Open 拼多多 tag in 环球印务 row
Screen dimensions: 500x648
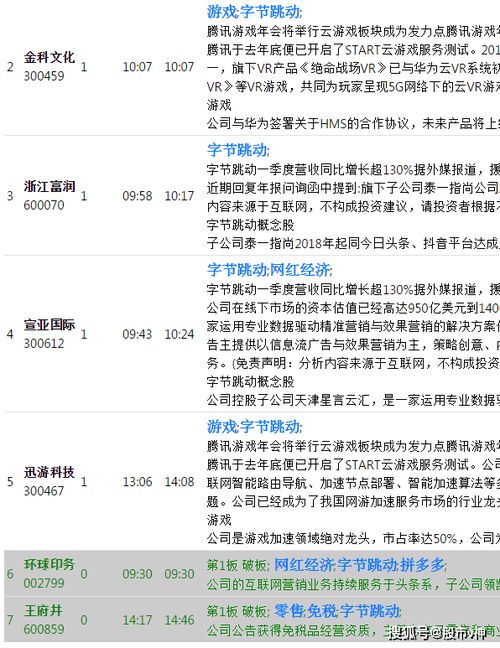point(422,565)
